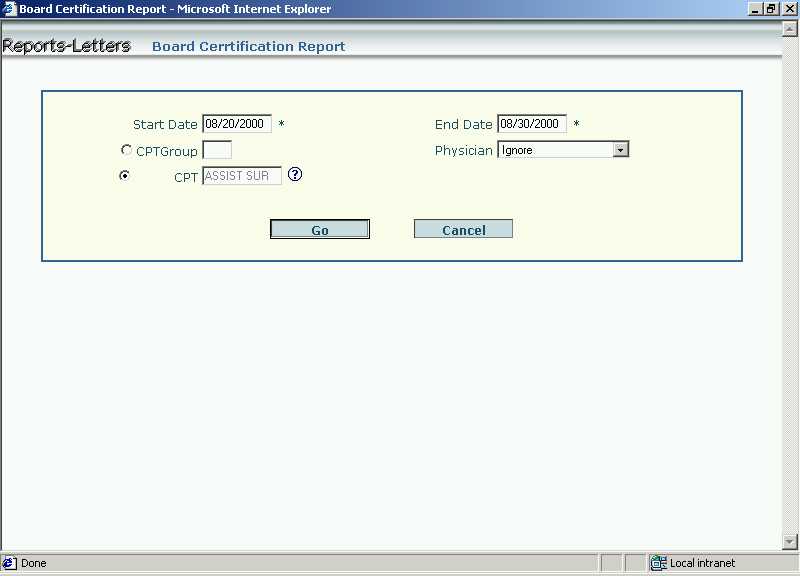Click the End Date label

point(463,124)
